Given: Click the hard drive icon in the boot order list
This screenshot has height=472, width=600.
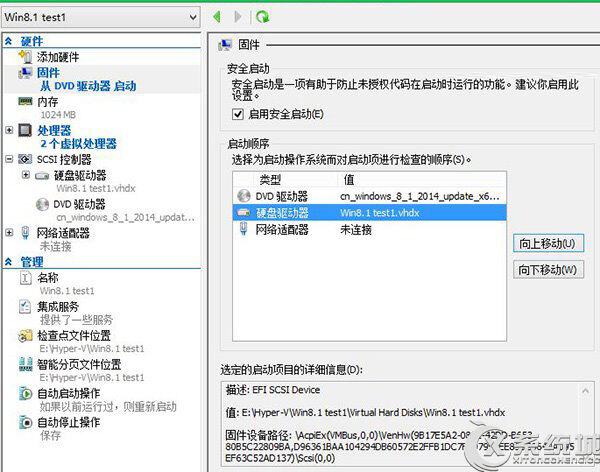Looking at the screenshot, I should coord(244,212).
